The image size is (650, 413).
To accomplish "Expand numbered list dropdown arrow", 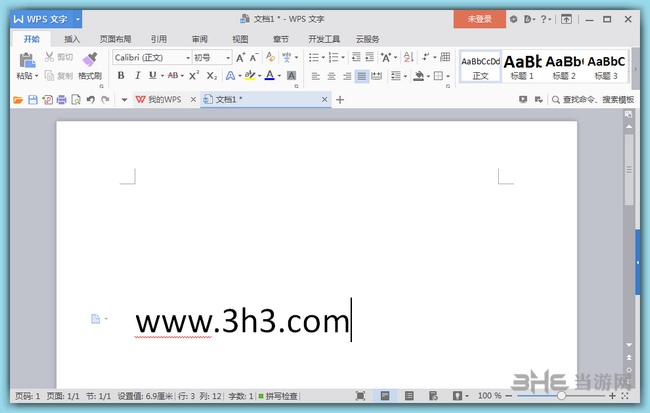I will click(343, 57).
